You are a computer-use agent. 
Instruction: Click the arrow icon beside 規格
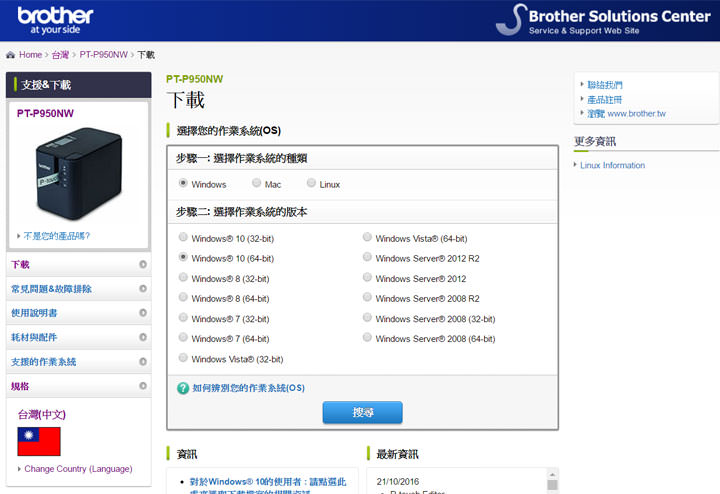143,386
